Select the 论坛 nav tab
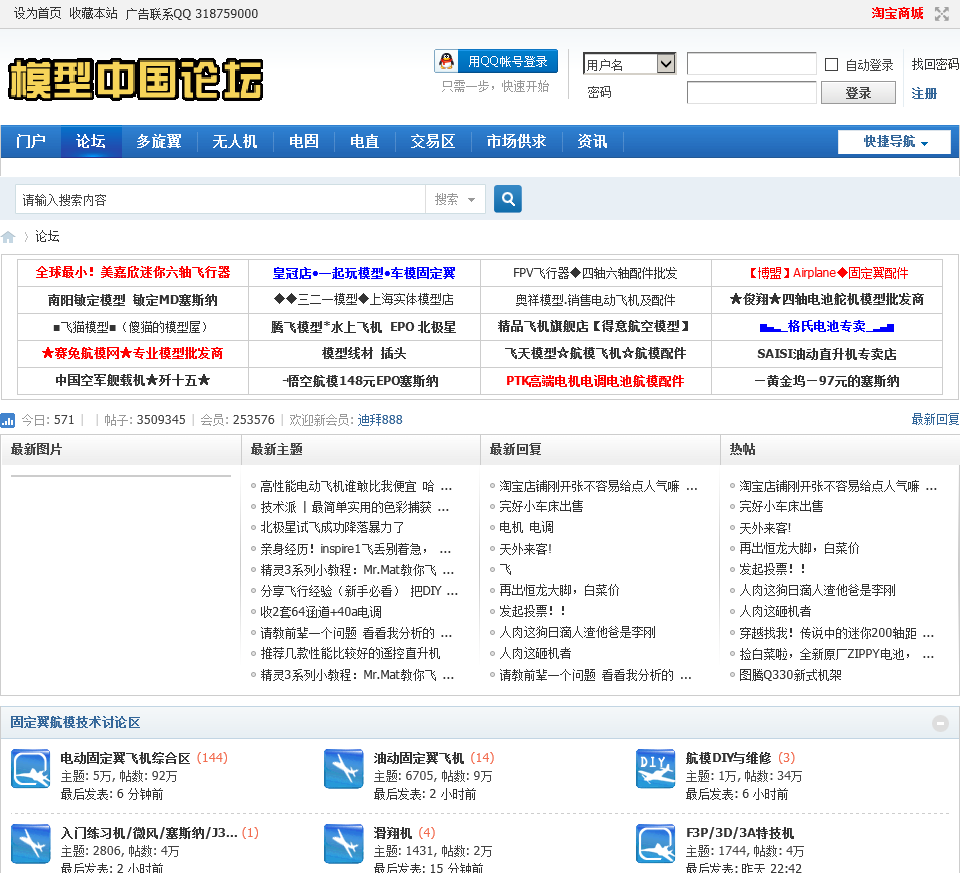 [91, 141]
